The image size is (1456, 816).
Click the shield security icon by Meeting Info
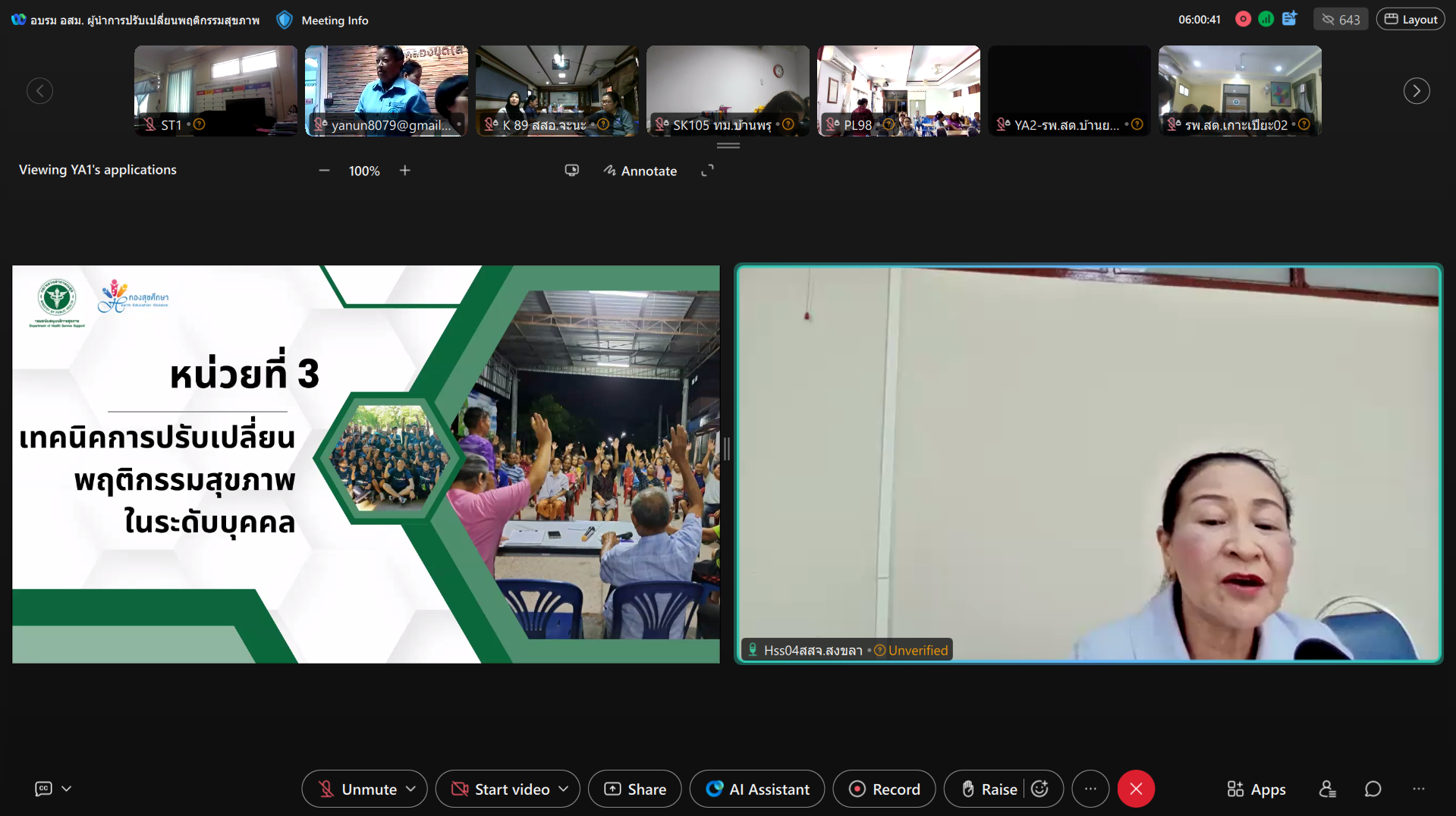point(285,20)
